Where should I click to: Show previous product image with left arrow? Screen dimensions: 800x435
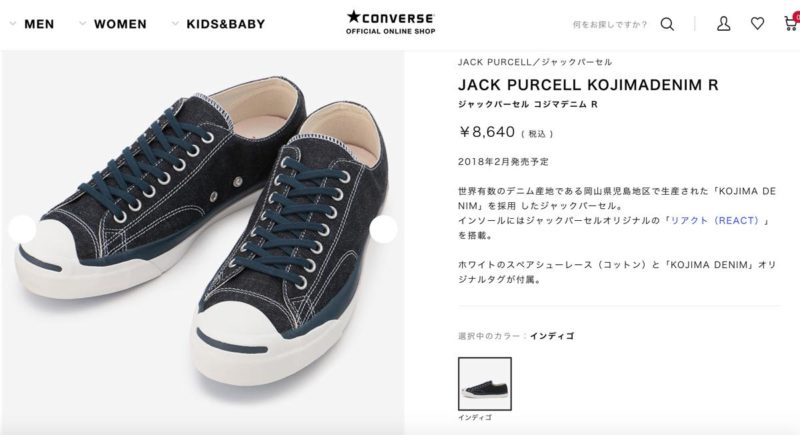click(22, 229)
